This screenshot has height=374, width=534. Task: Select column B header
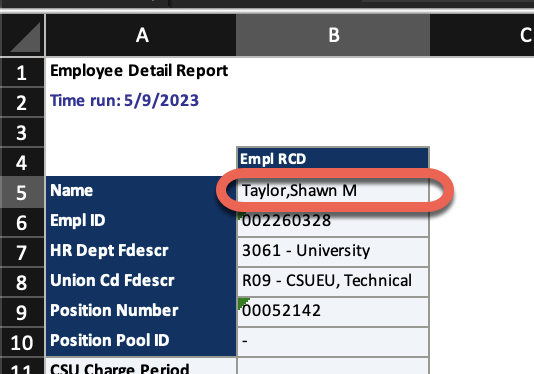[333, 35]
